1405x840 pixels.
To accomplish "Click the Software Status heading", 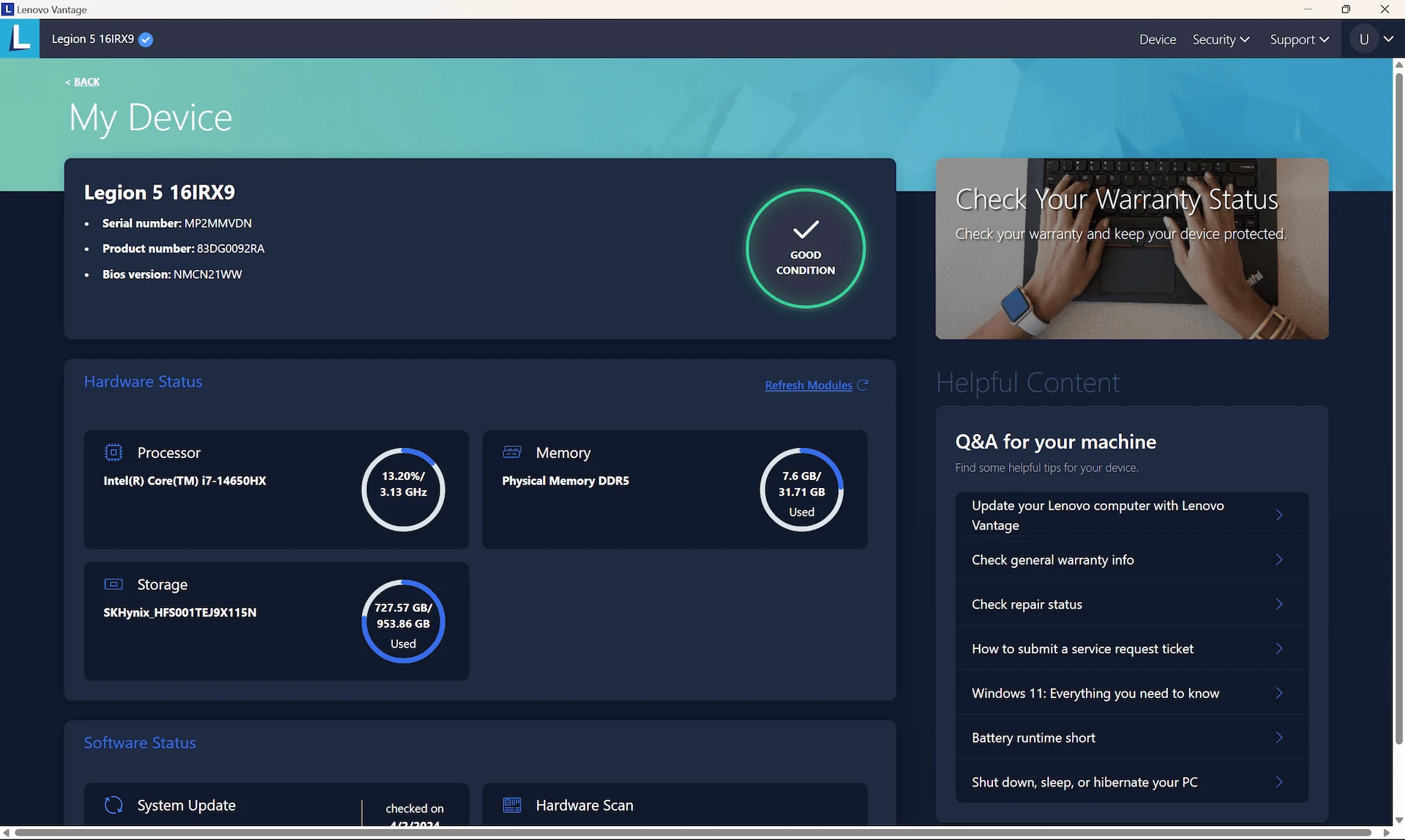I will click(x=140, y=743).
